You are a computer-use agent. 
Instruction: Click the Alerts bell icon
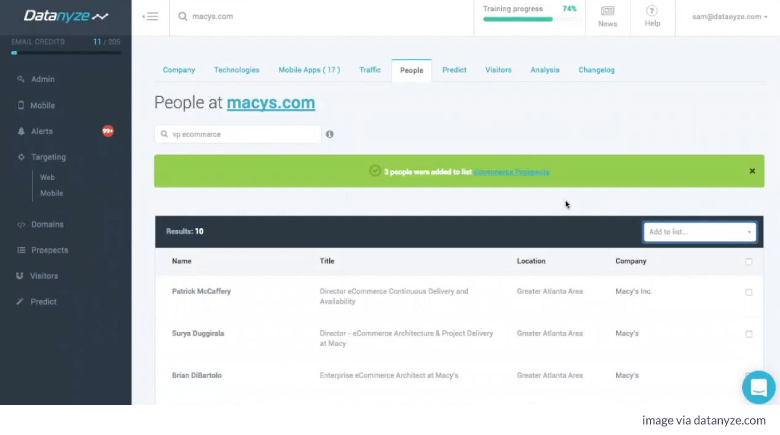[x=21, y=131]
